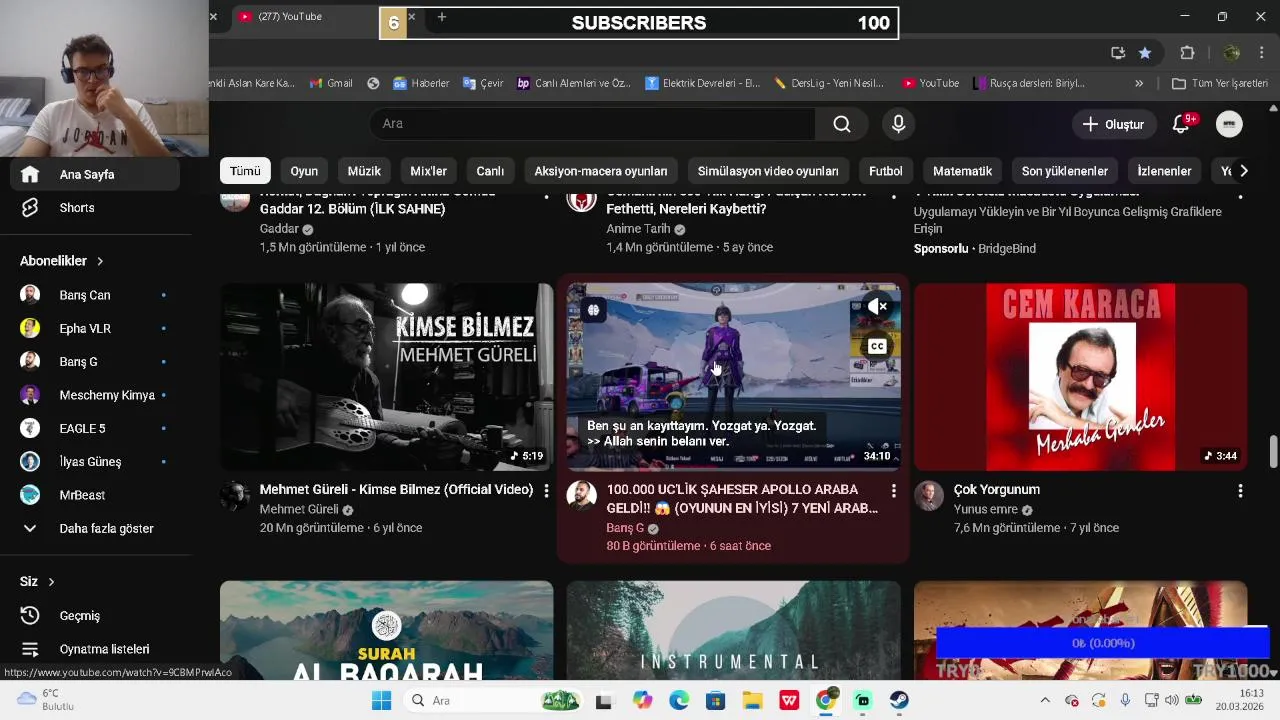Go to Ana Sayfa in the sidebar

[x=95, y=174]
